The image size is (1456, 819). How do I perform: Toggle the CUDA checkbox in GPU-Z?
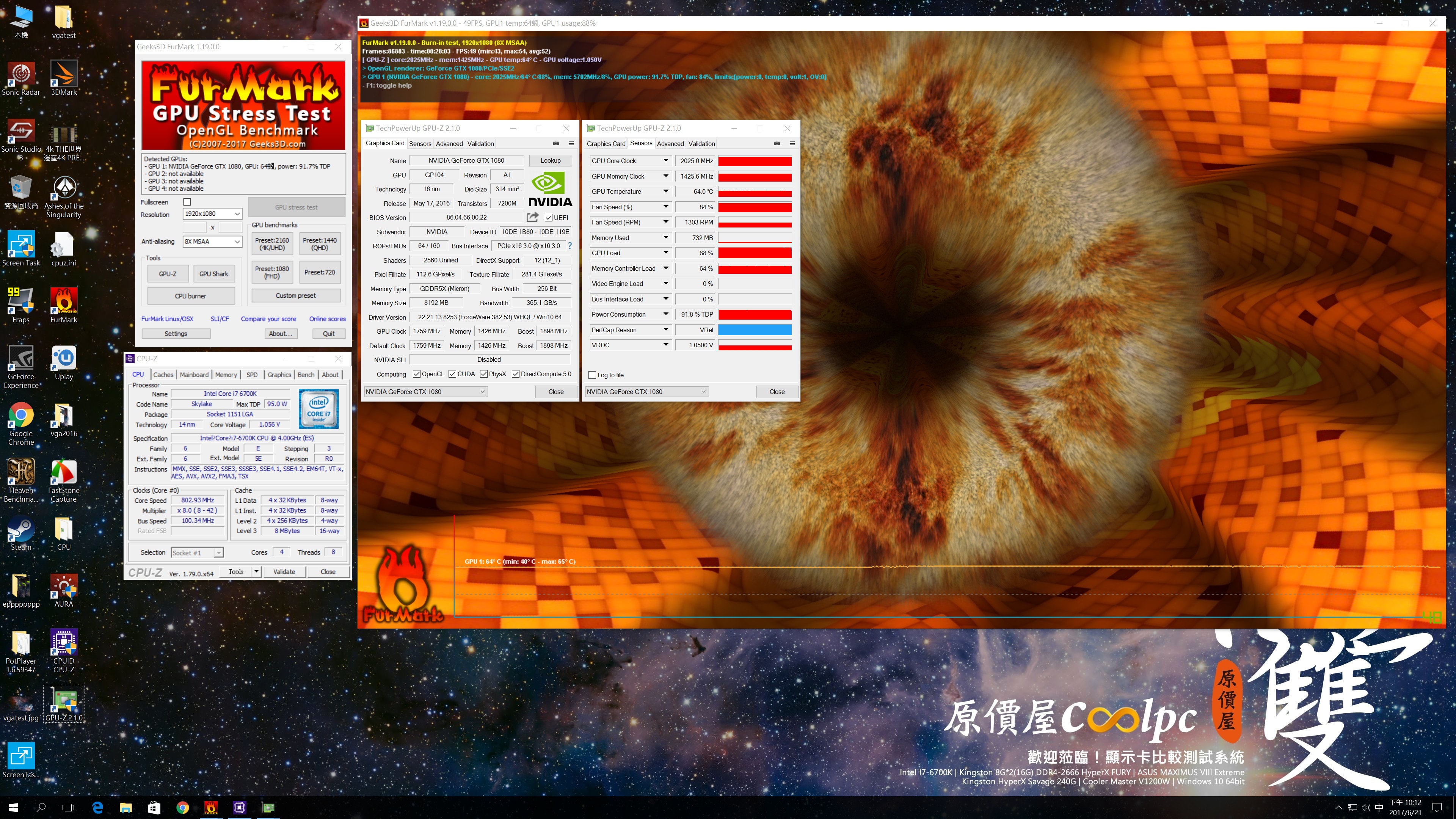[452, 373]
